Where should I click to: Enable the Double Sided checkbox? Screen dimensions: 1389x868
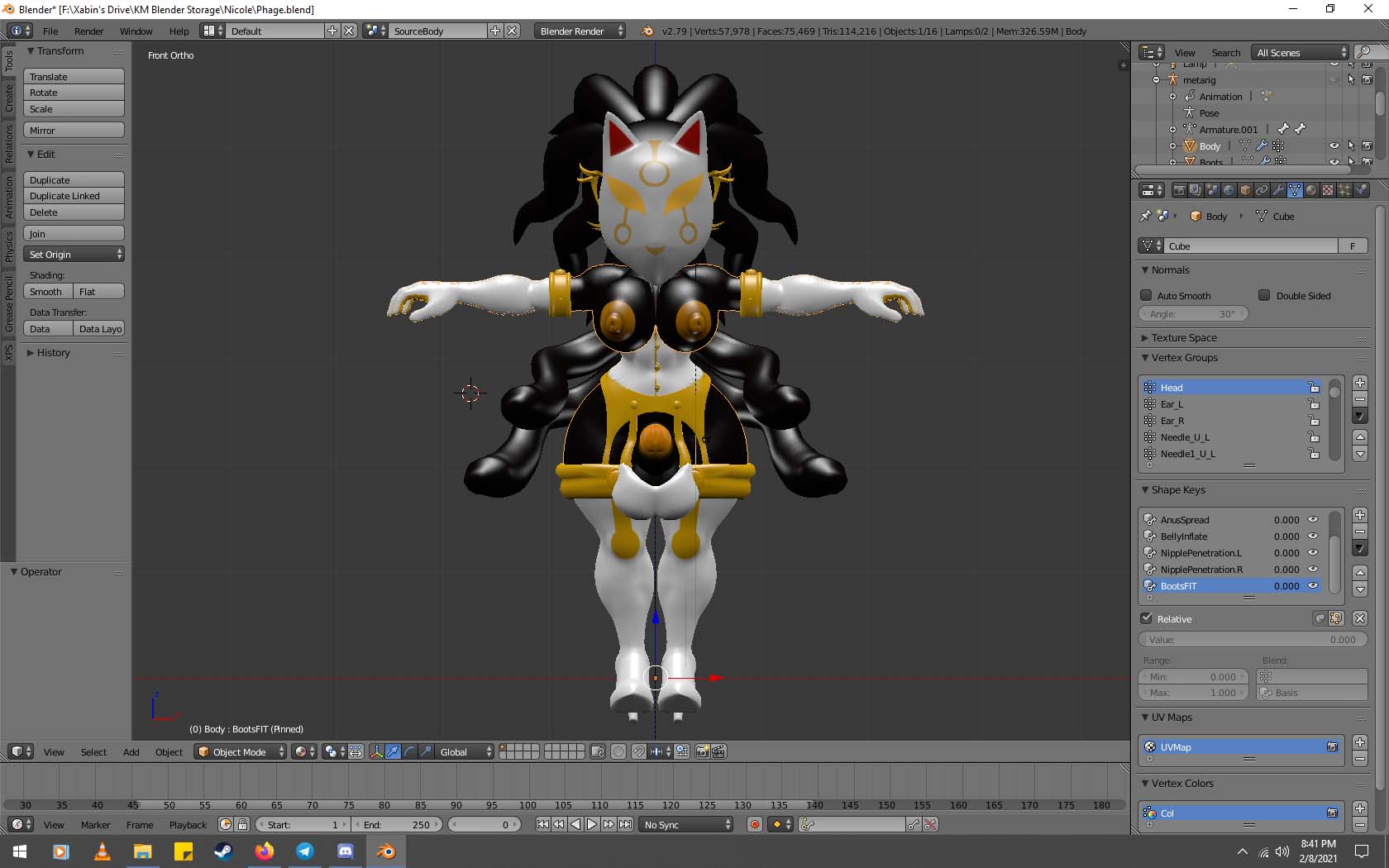tap(1264, 295)
